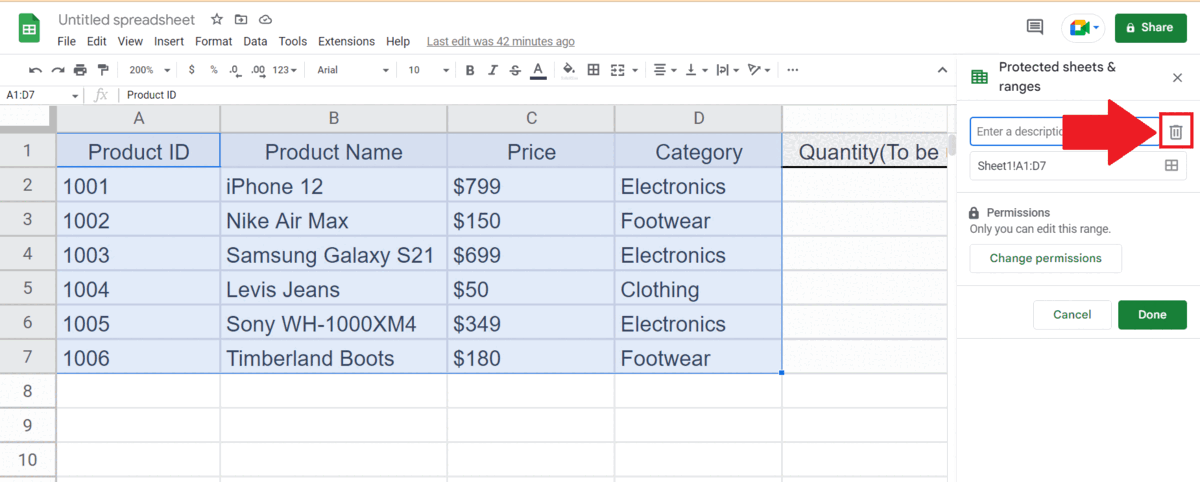Open font size 10 dropdown
1200x482 pixels.
pos(428,70)
